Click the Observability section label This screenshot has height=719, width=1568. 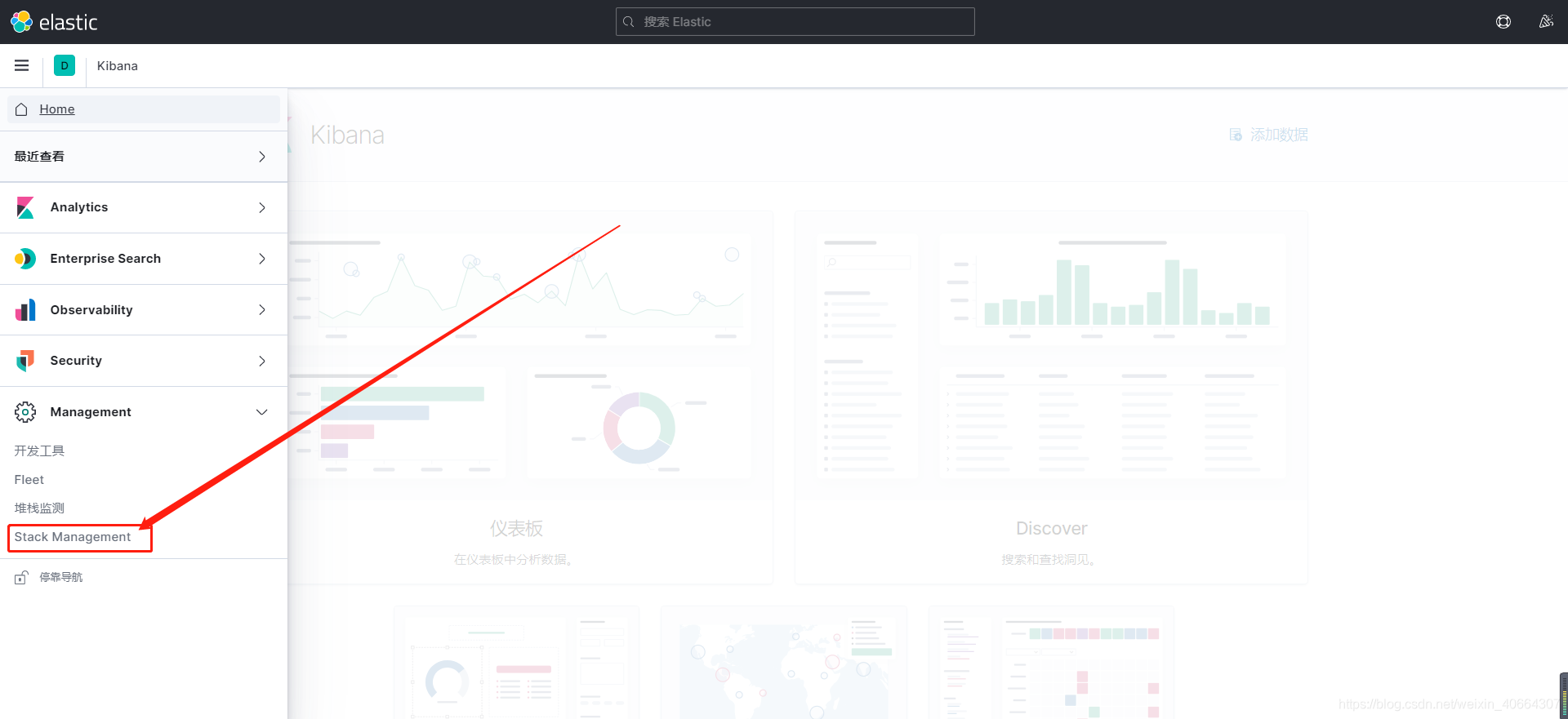91,310
